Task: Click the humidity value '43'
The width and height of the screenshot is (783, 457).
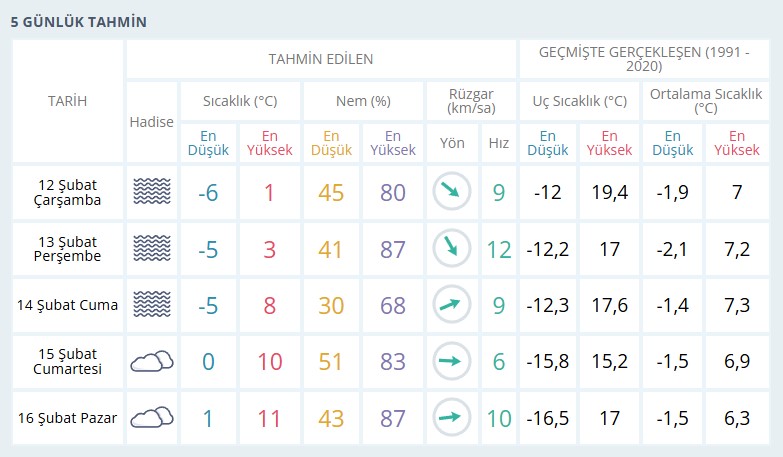Action: tap(331, 419)
